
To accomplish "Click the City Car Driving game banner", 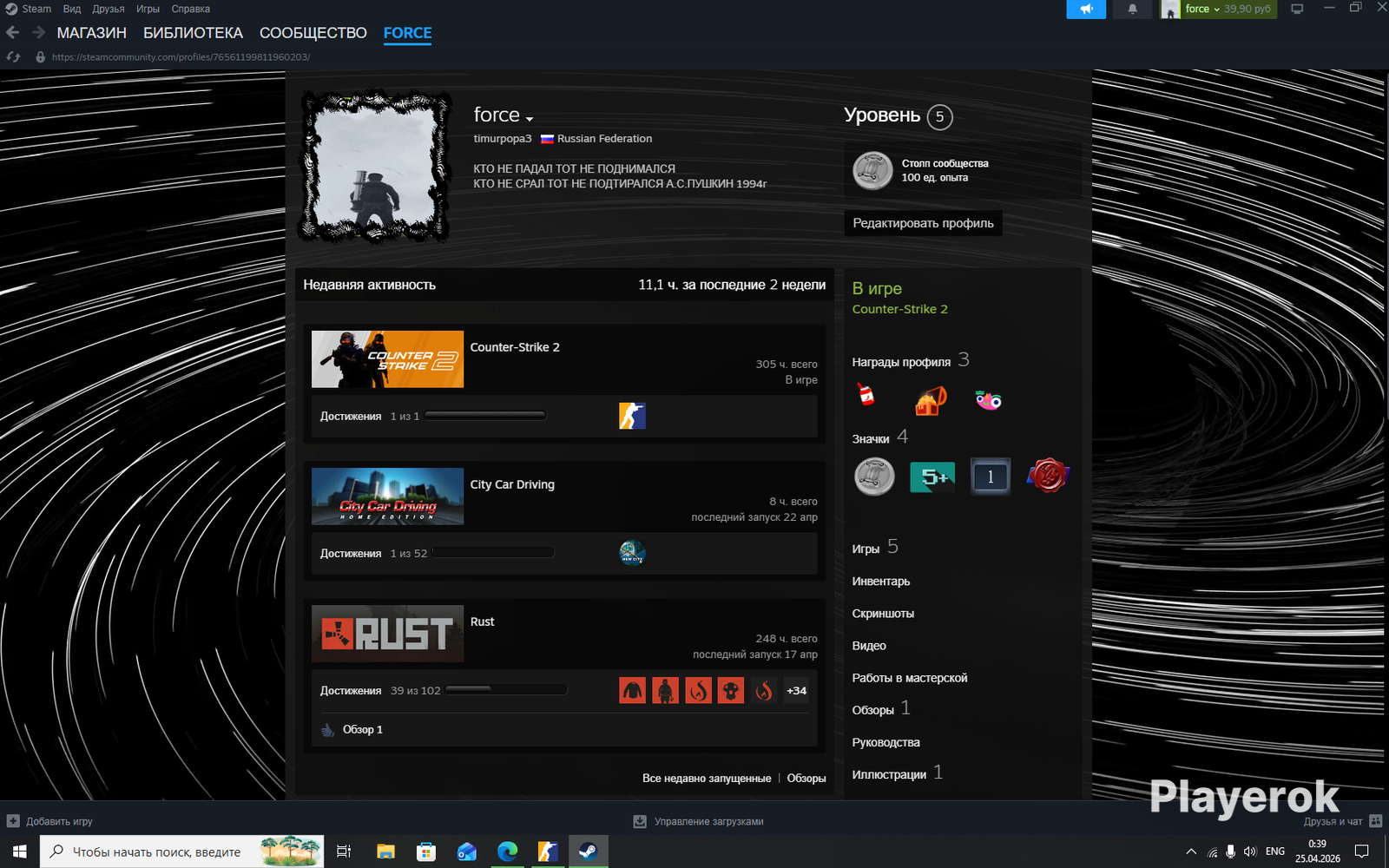I will pos(387,496).
